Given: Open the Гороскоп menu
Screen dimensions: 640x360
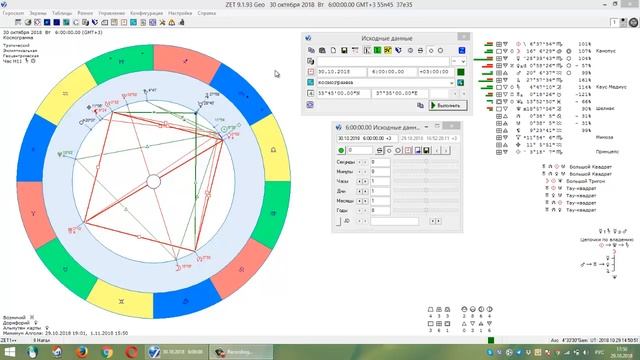Looking at the screenshot, I should [13, 13].
